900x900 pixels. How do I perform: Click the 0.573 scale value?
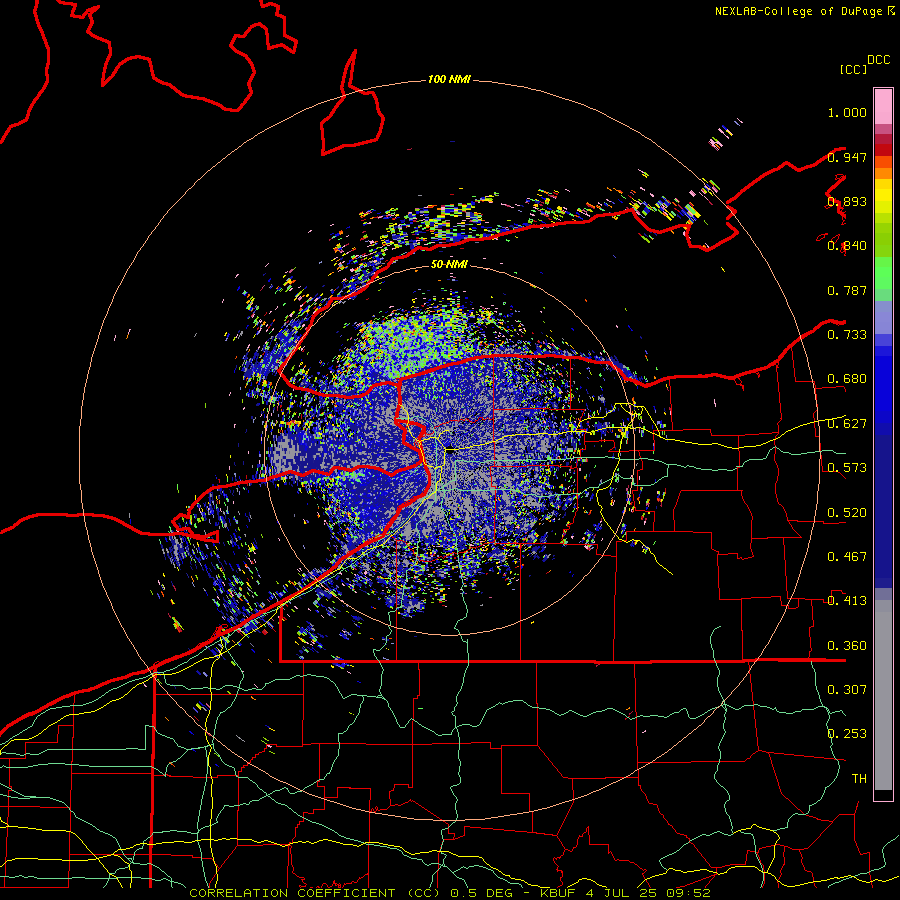[x=847, y=468]
